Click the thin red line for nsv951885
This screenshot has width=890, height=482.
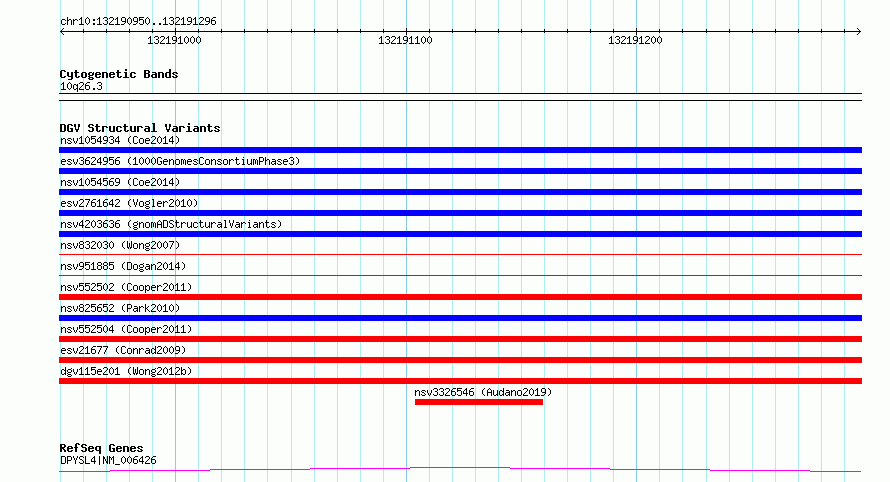click(x=460, y=275)
